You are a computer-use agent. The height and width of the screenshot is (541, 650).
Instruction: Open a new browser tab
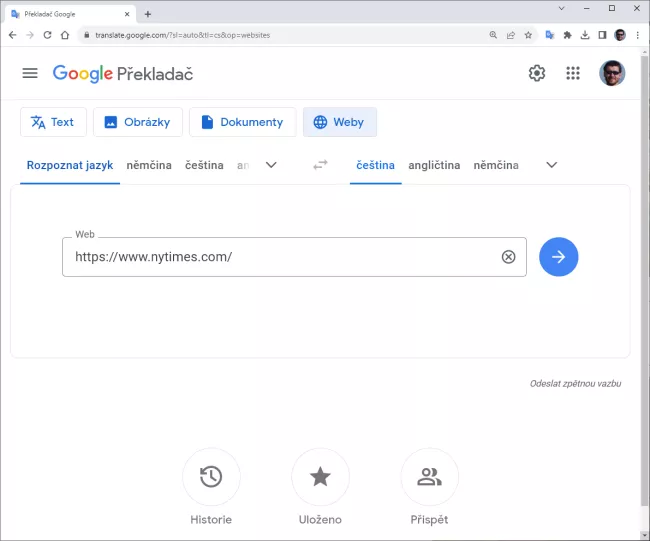coord(148,14)
